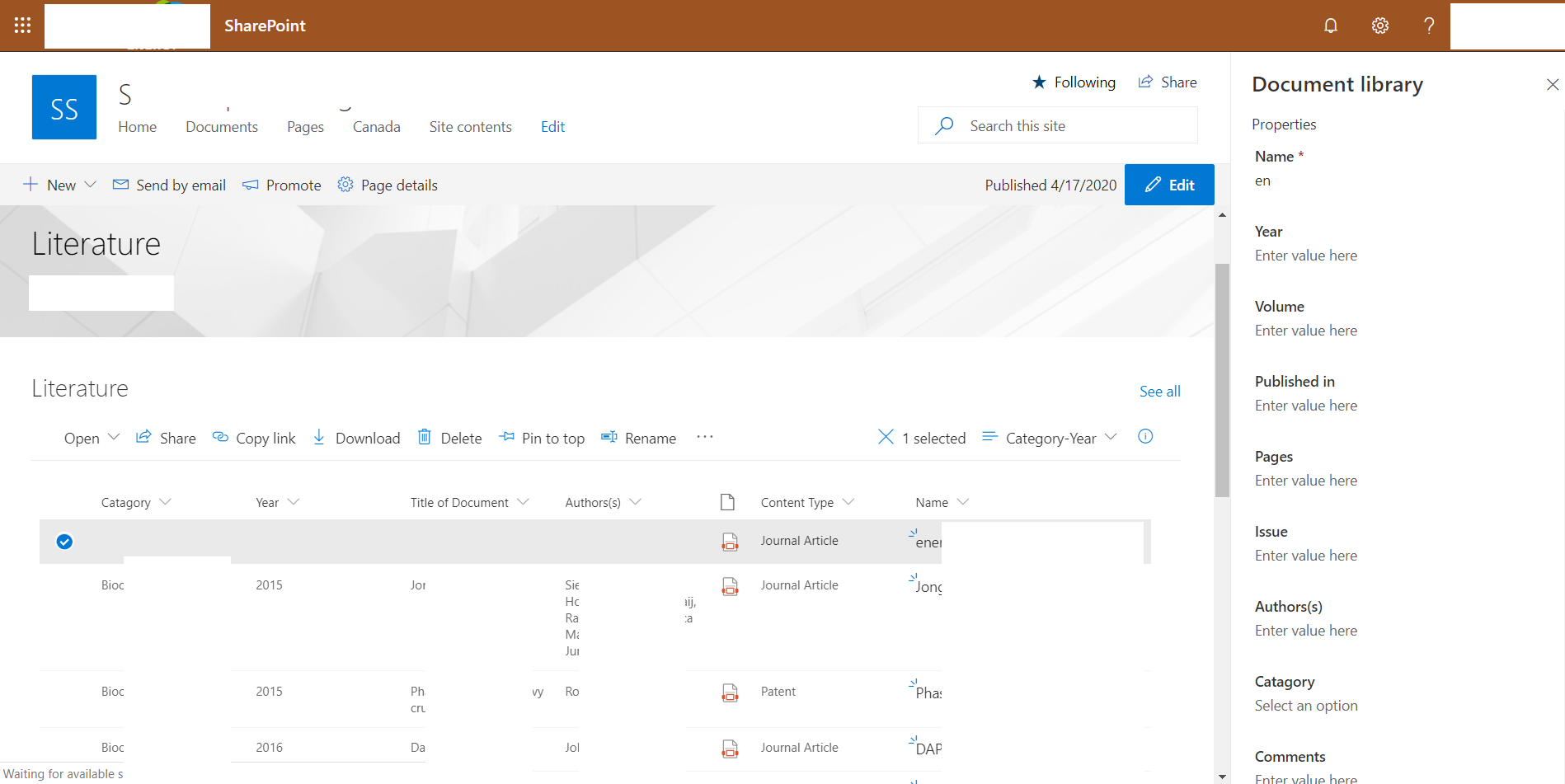Viewport: 1565px width, 784px height.
Task: Click the Delete text button
Action: coord(461,438)
